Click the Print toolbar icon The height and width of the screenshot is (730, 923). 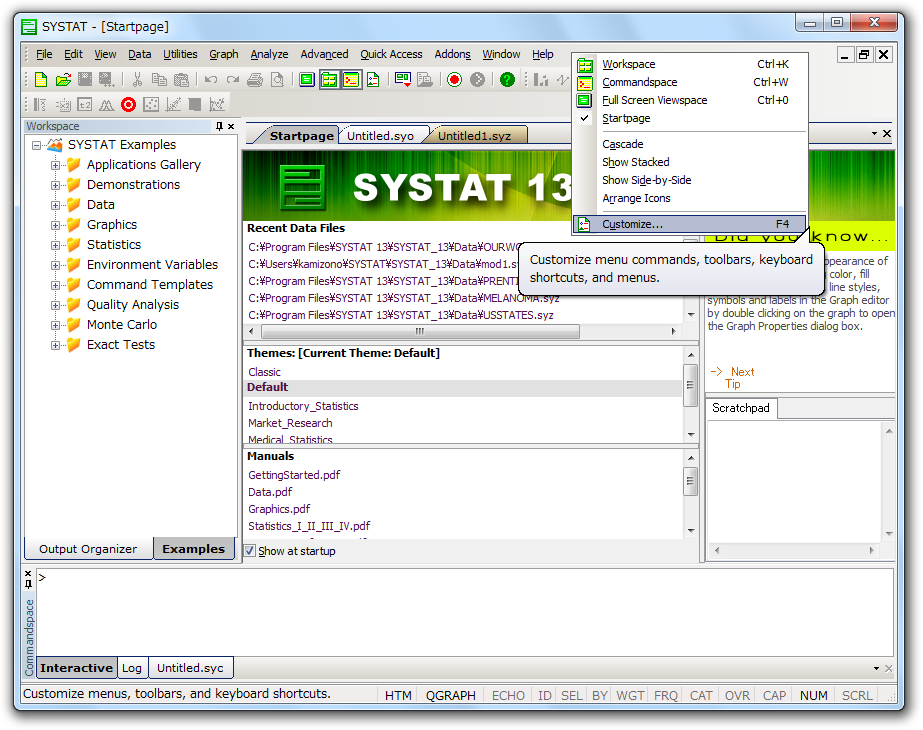255,79
